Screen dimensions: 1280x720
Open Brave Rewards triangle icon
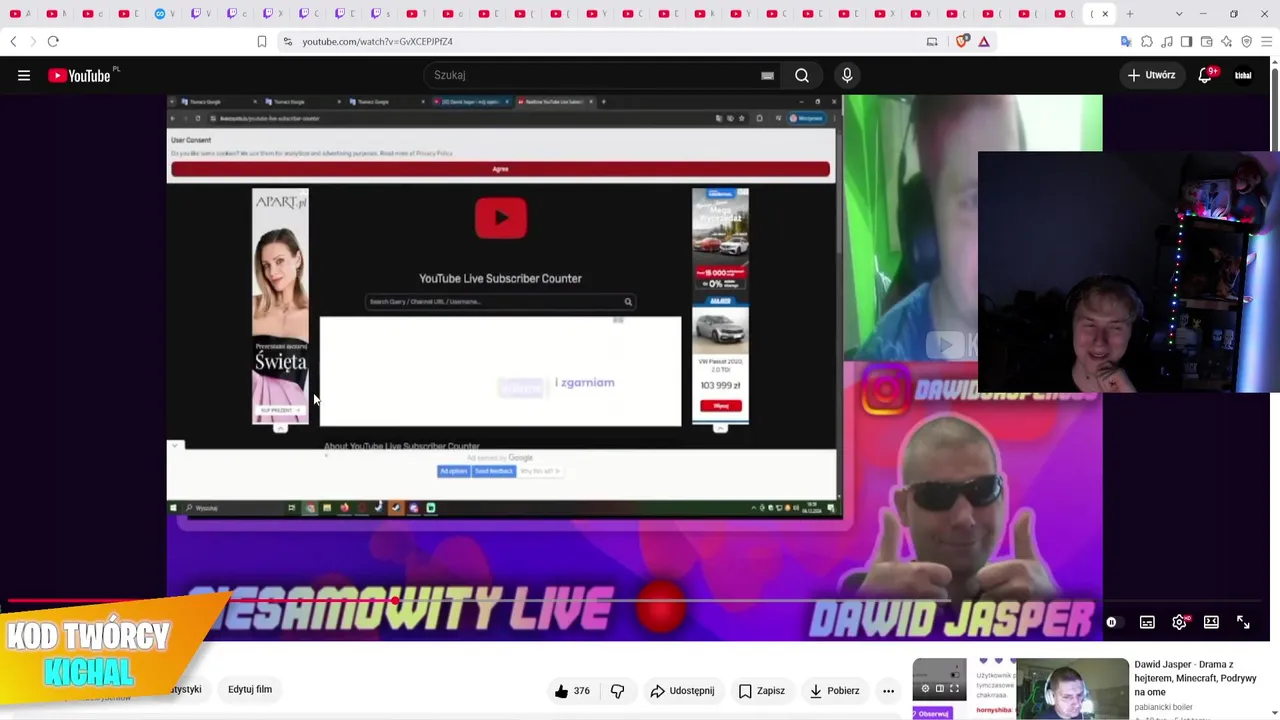(984, 41)
